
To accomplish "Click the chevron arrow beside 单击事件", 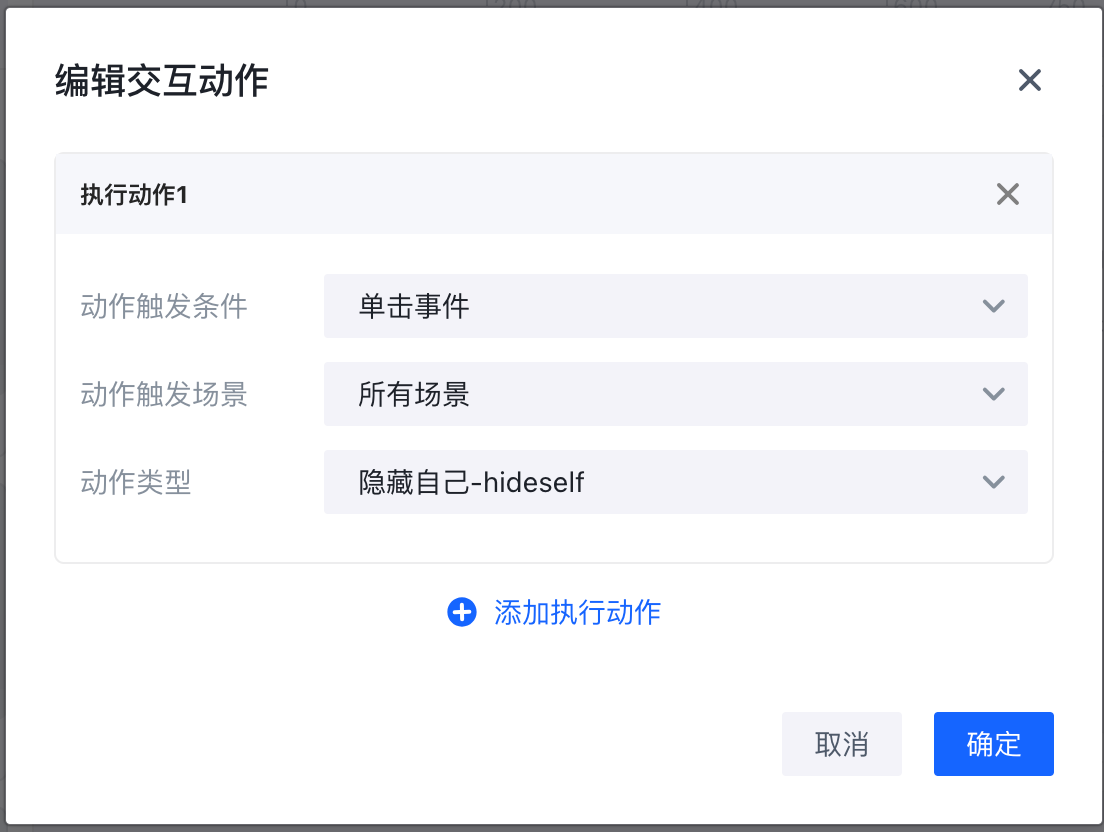I will click(993, 306).
